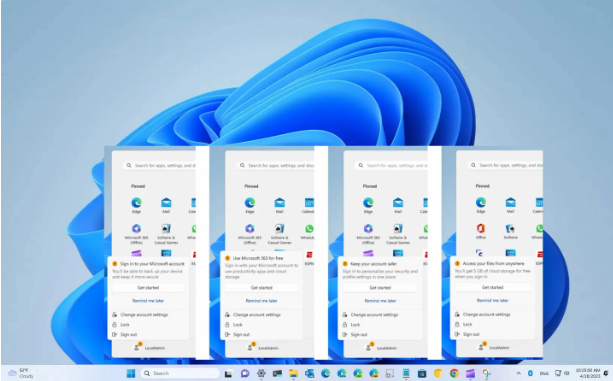Open the Cloudy weather widget
The height and width of the screenshot is (381, 613).
22,373
